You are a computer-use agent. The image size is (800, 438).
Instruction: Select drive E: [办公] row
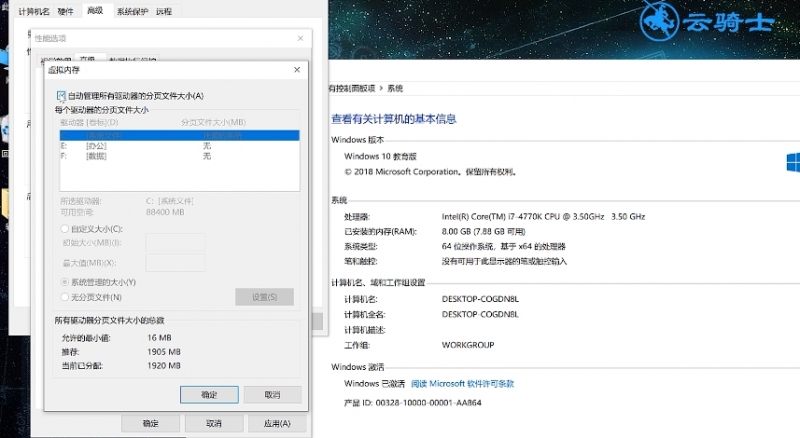180,146
